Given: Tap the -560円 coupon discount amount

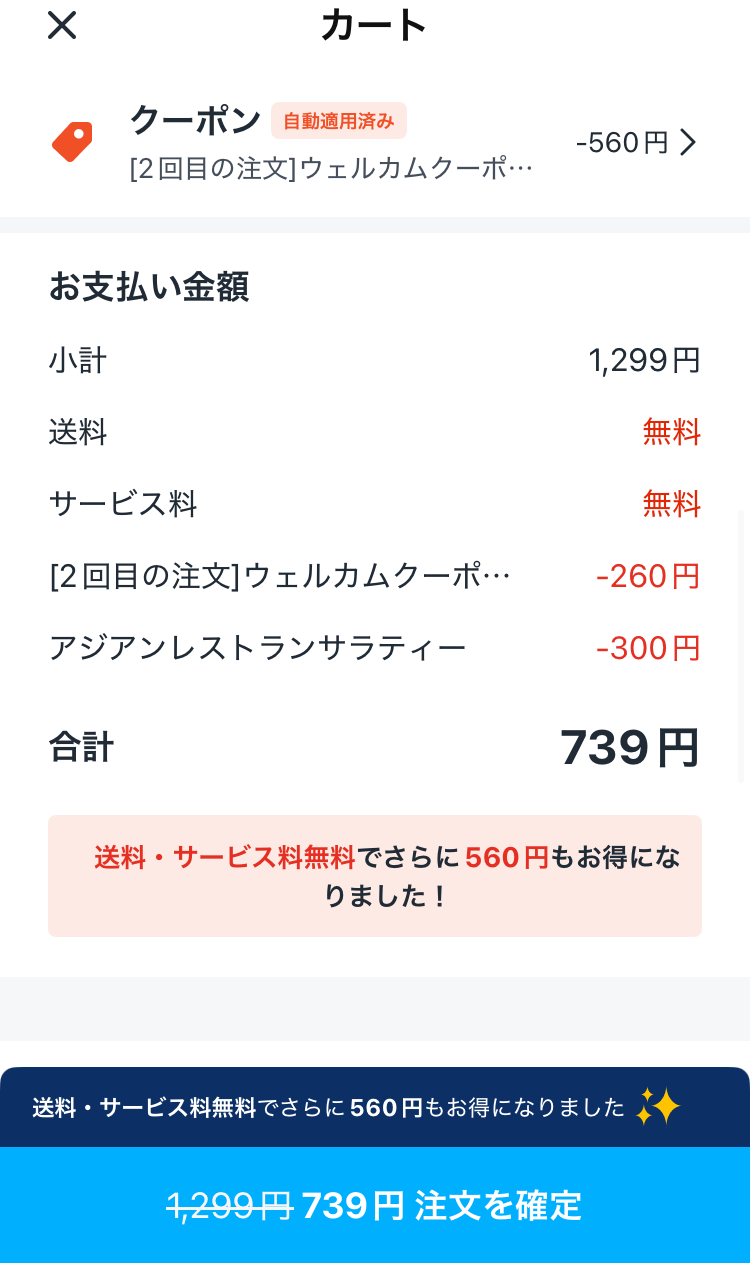Looking at the screenshot, I should coord(621,143).
